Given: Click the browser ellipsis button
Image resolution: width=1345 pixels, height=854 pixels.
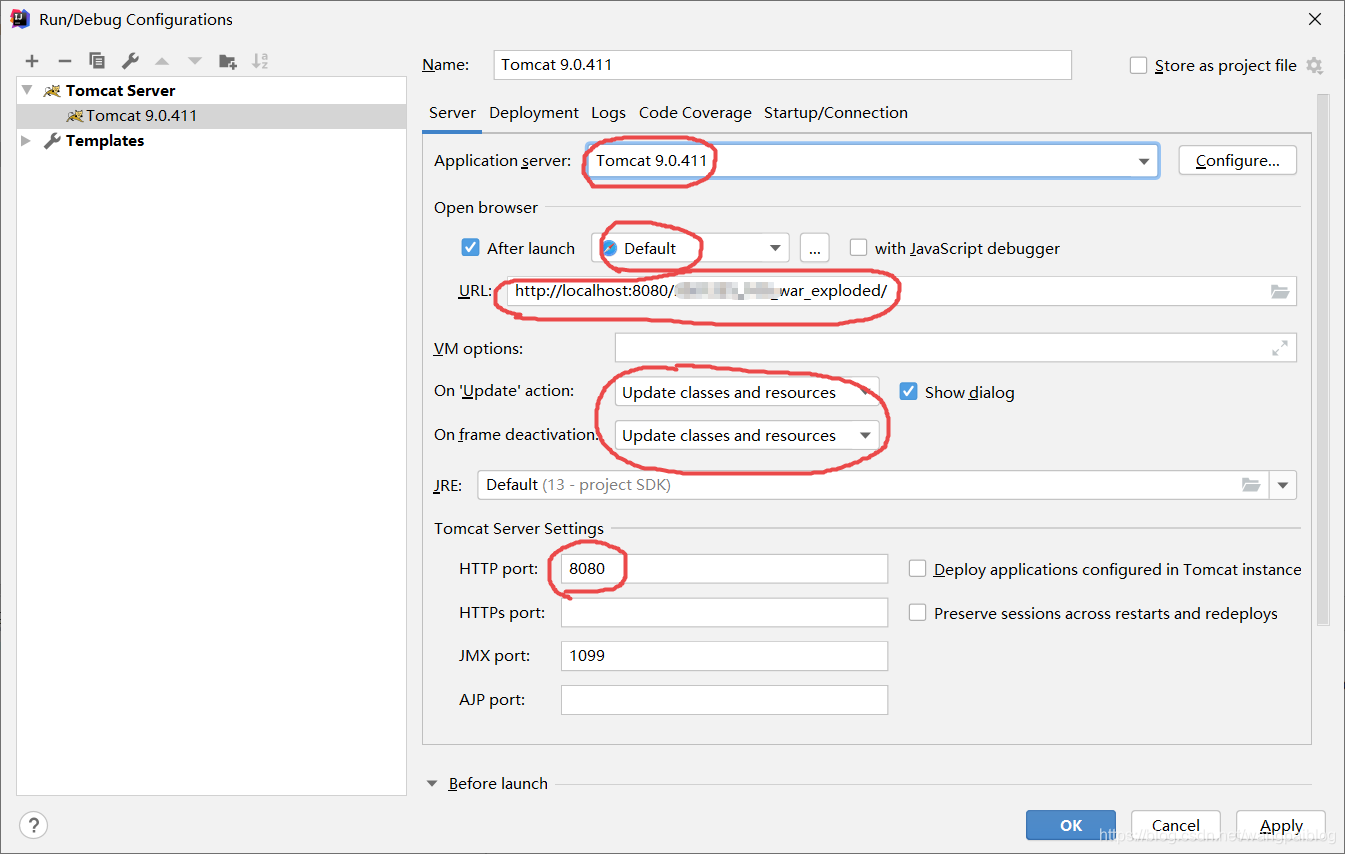Looking at the screenshot, I should click(x=815, y=248).
